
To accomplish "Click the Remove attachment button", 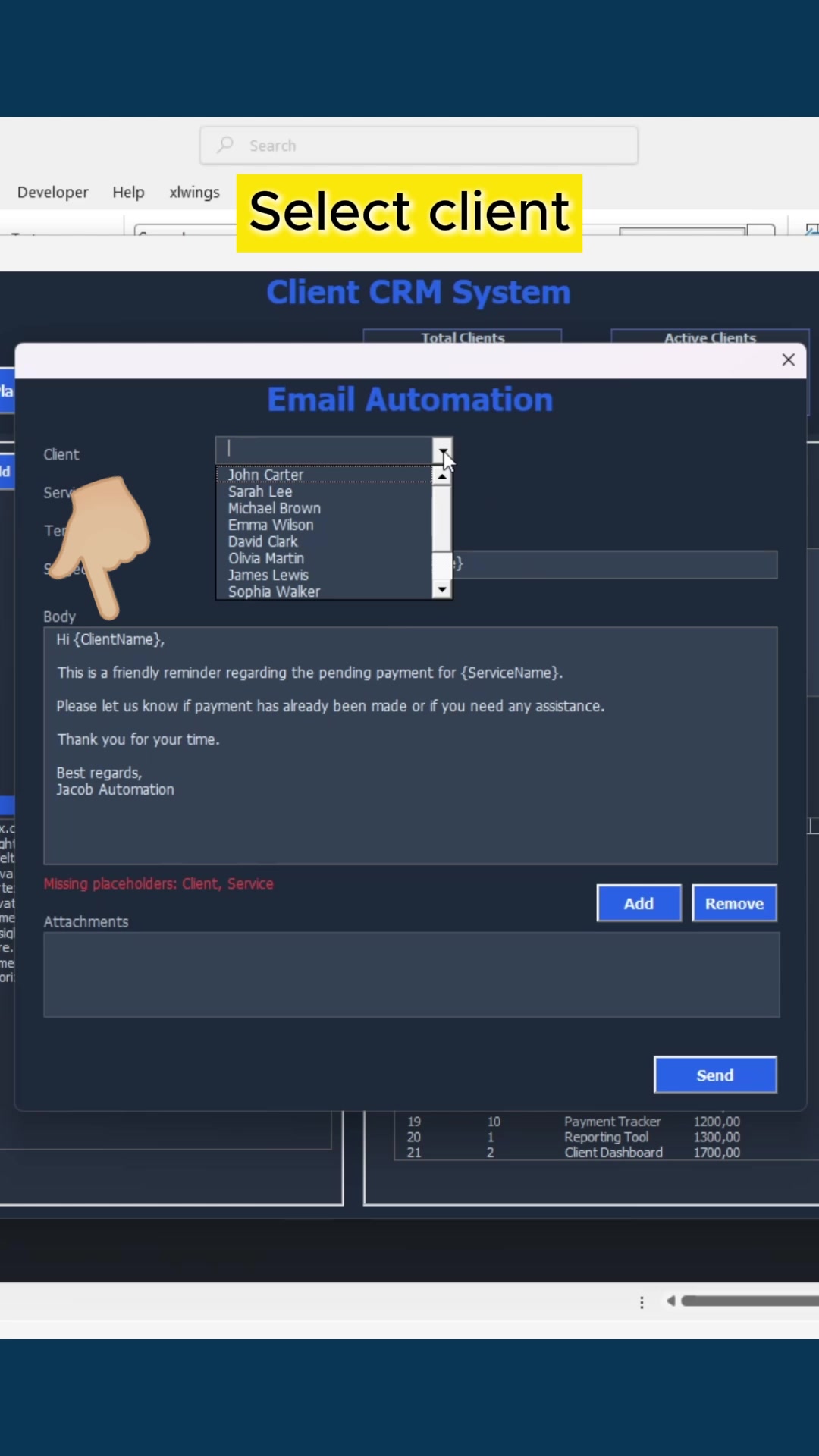I will click(734, 903).
